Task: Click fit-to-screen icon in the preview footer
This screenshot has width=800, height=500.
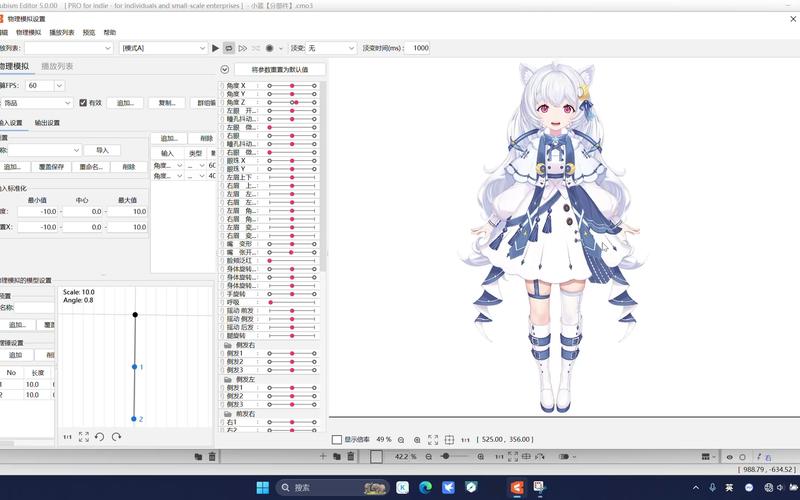Action: [x=433, y=439]
